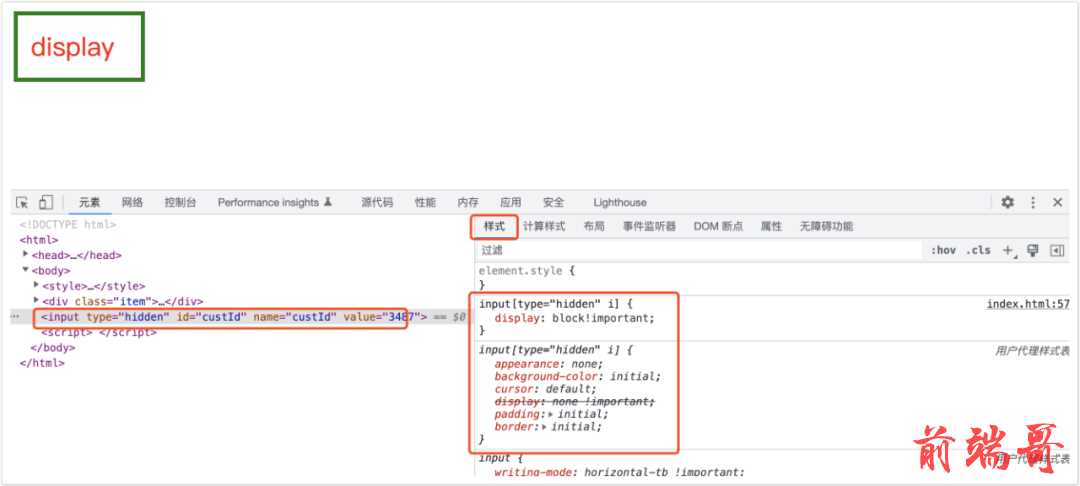The height and width of the screenshot is (486, 1080).
Task: Click the appearance: none declaration
Action: point(548,364)
